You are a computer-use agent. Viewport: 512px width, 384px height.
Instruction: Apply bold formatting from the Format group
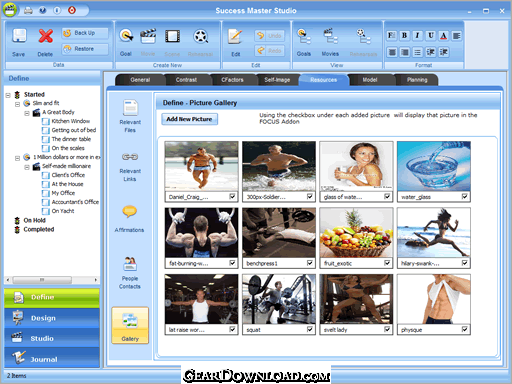(405, 35)
